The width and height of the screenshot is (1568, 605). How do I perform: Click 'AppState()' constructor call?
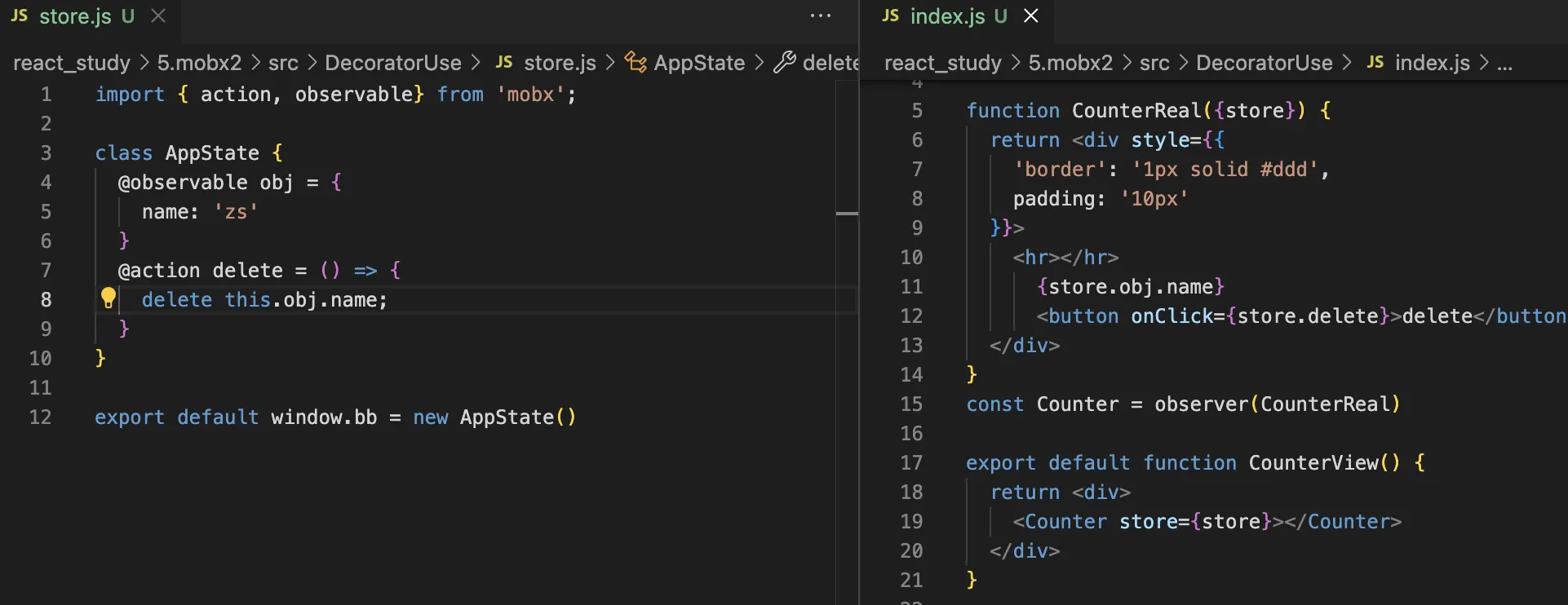click(x=518, y=417)
